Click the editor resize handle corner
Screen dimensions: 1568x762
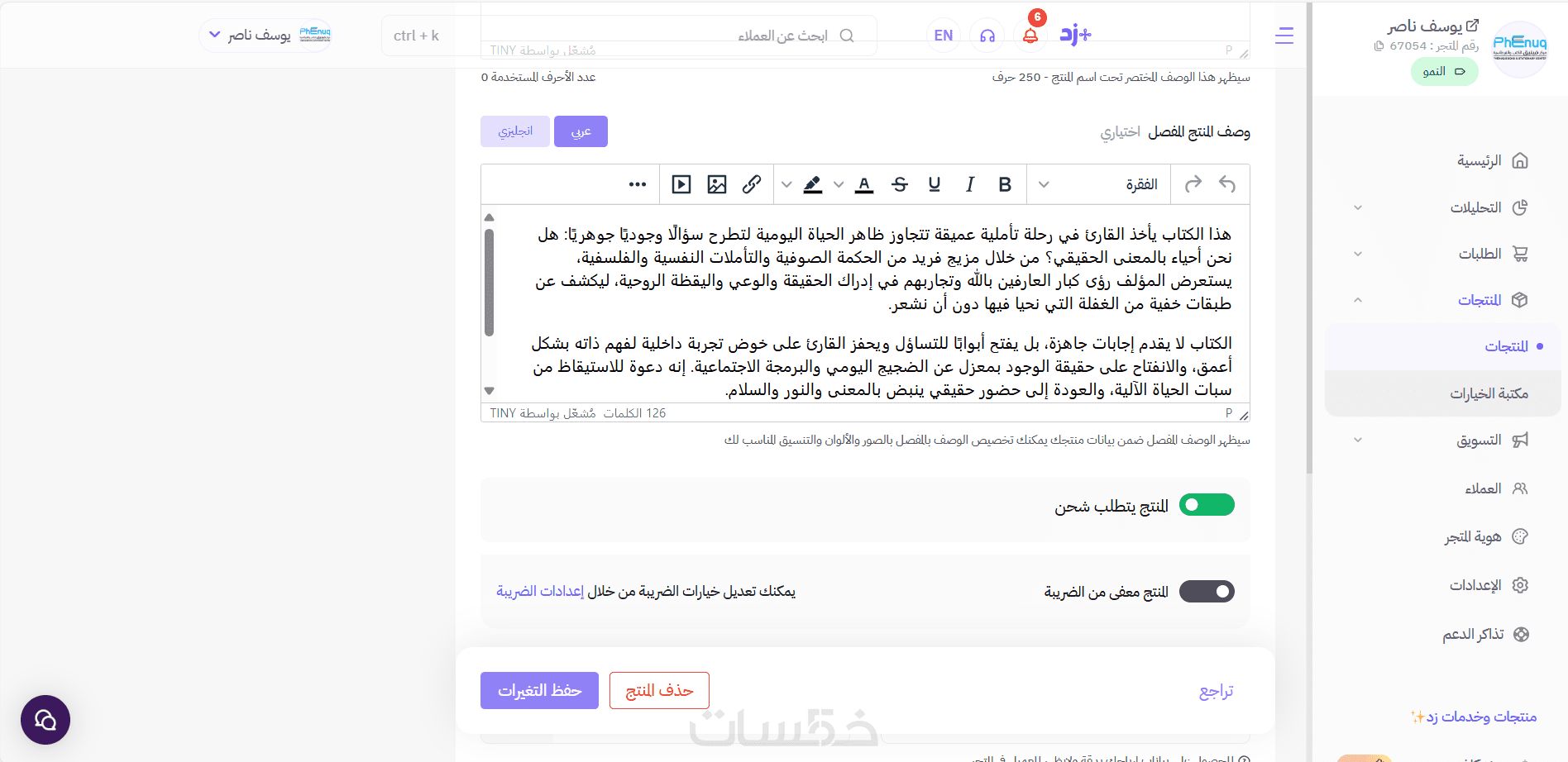coord(1244,415)
